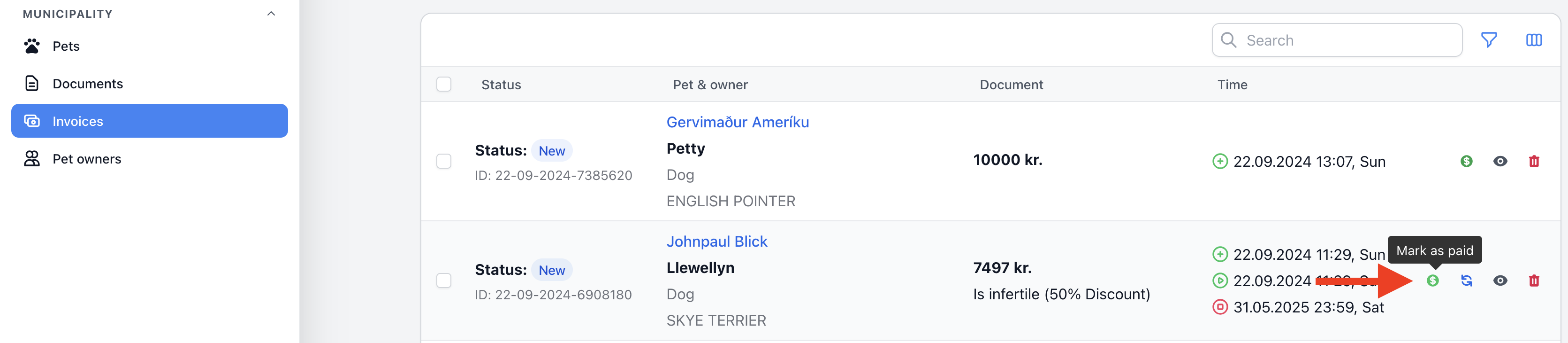Delete the Llewellyn invoice with trash icon
The height and width of the screenshot is (343, 1568).
[x=1534, y=281]
